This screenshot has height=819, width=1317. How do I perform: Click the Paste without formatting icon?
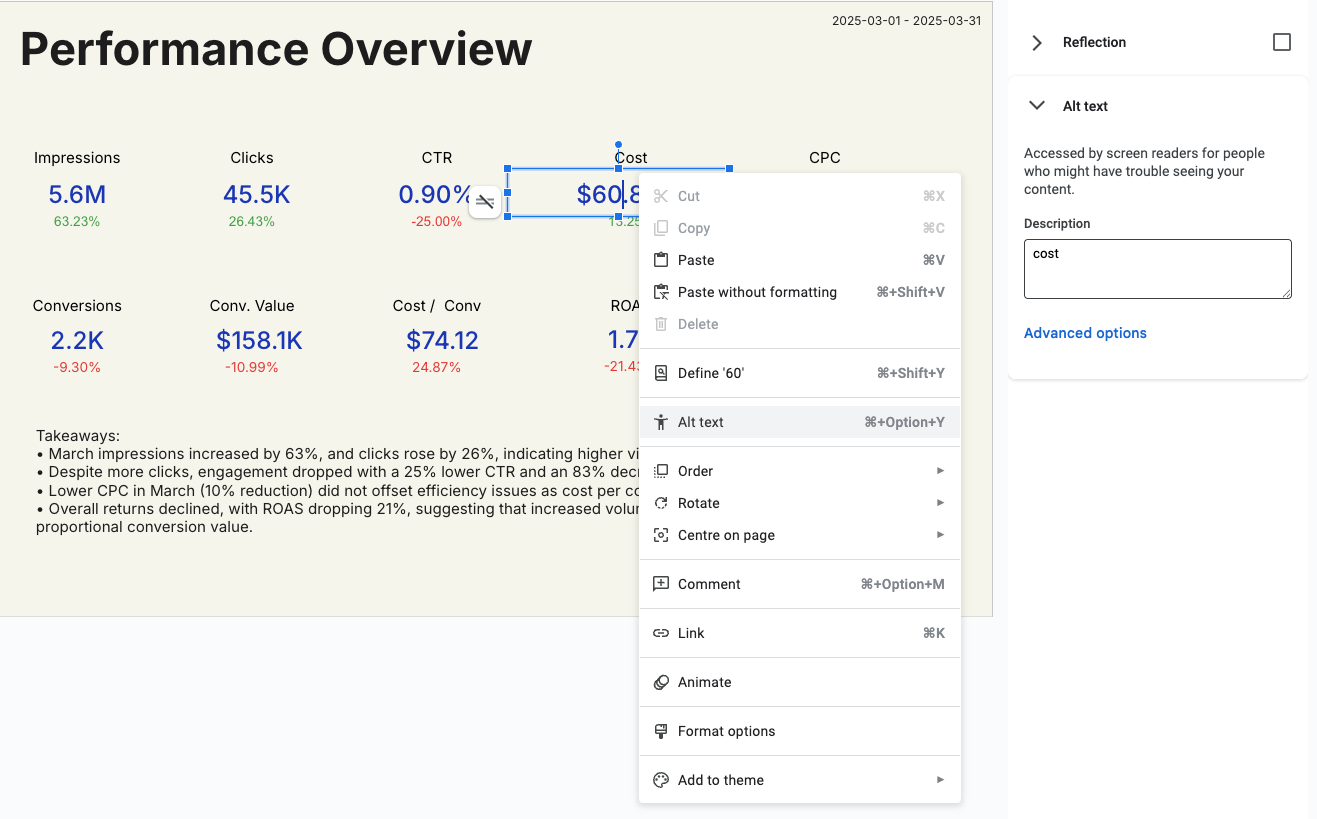pyautogui.click(x=660, y=292)
